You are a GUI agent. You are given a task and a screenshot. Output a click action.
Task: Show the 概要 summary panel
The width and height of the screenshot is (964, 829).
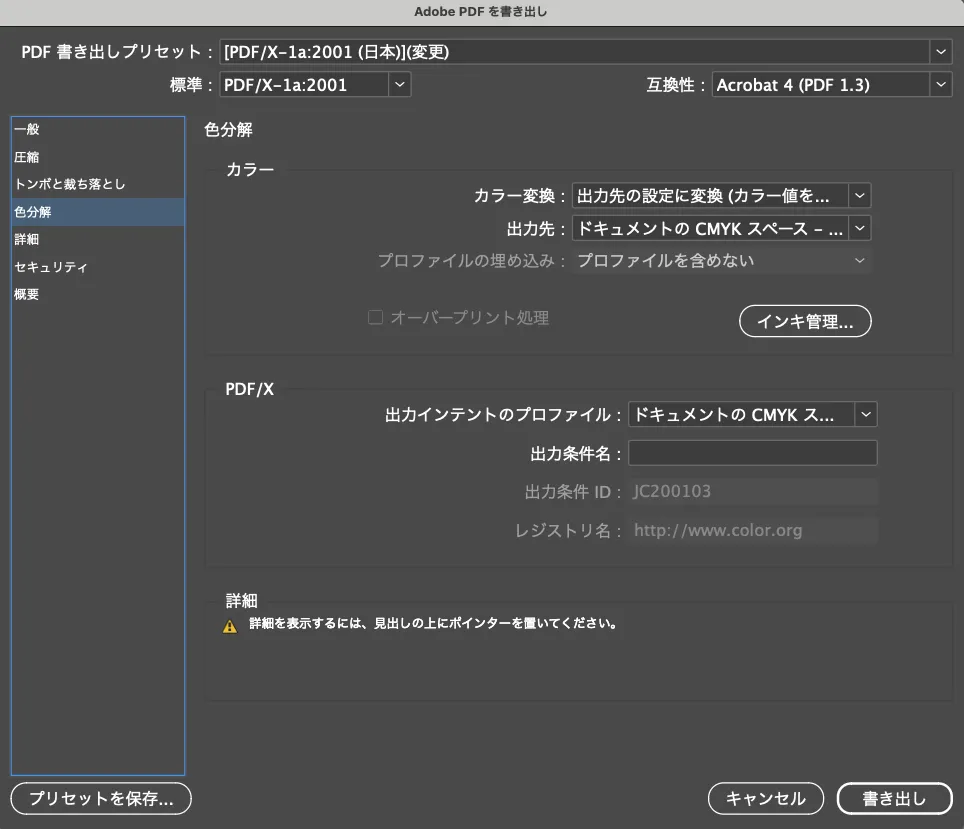28,295
